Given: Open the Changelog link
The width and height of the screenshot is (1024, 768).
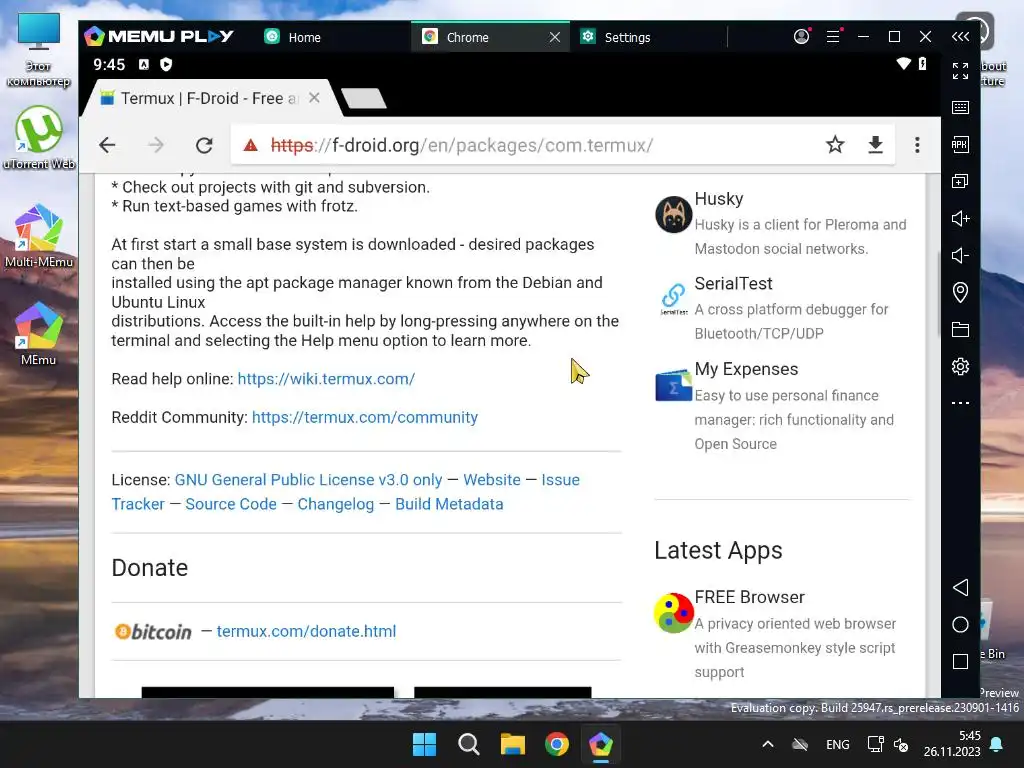Looking at the screenshot, I should [336, 504].
